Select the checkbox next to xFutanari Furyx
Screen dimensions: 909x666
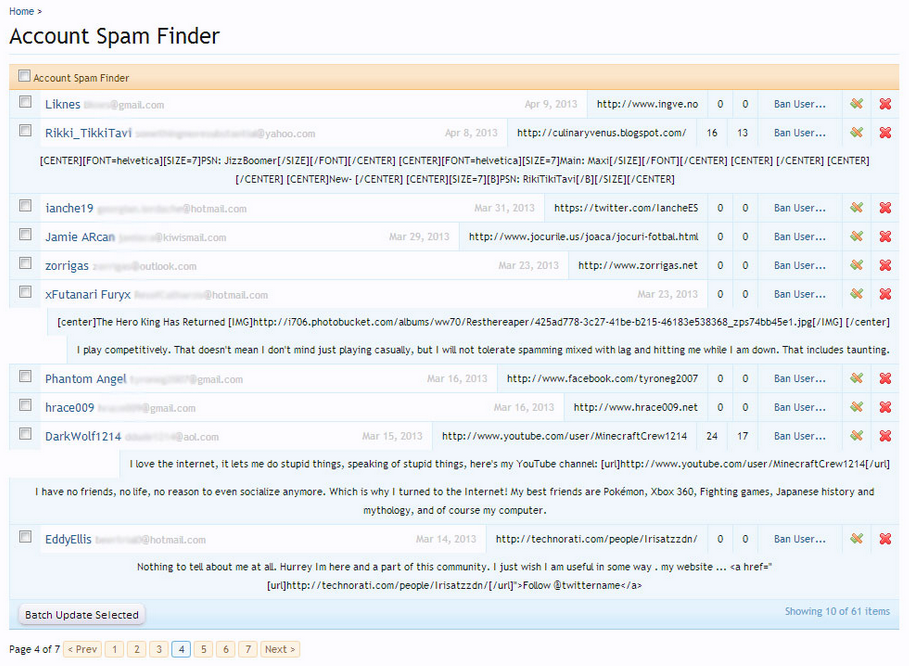coord(26,293)
